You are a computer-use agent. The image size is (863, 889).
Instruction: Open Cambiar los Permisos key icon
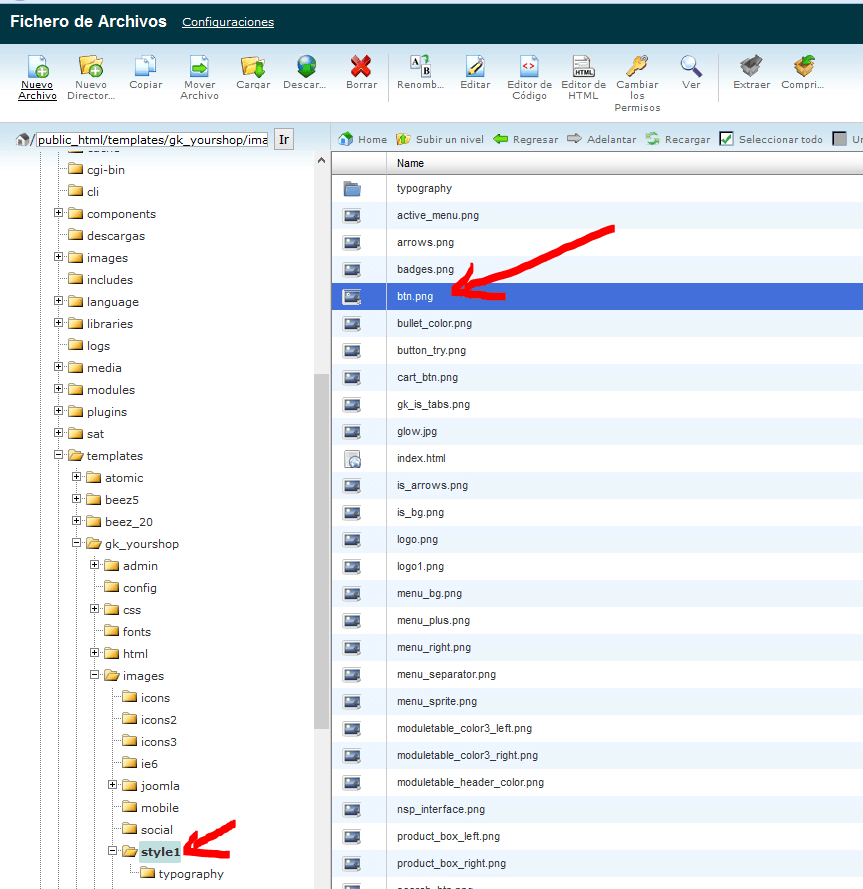pos(637,66)
